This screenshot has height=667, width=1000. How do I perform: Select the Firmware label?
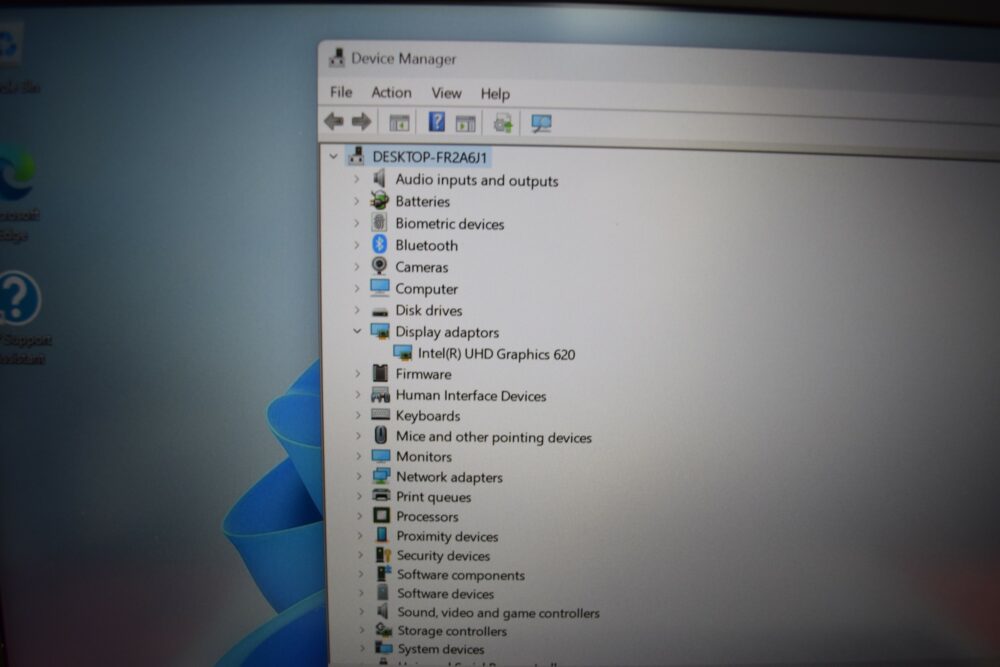tap(423, 374)
